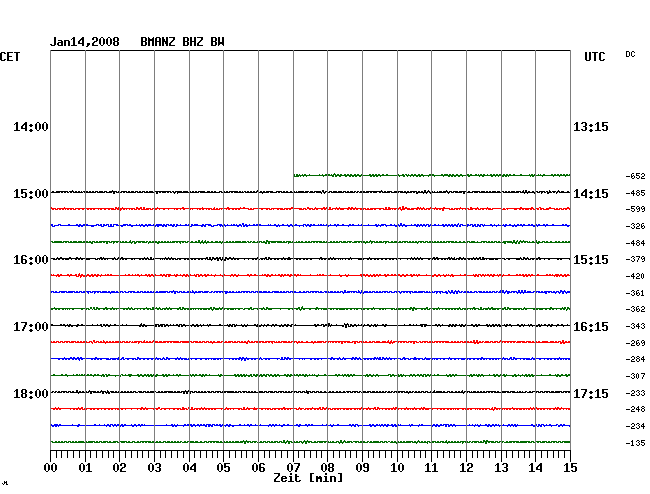This screenshot has height=494, width=650.
Task: Select the CET axis header
Action: pos(10,57)
